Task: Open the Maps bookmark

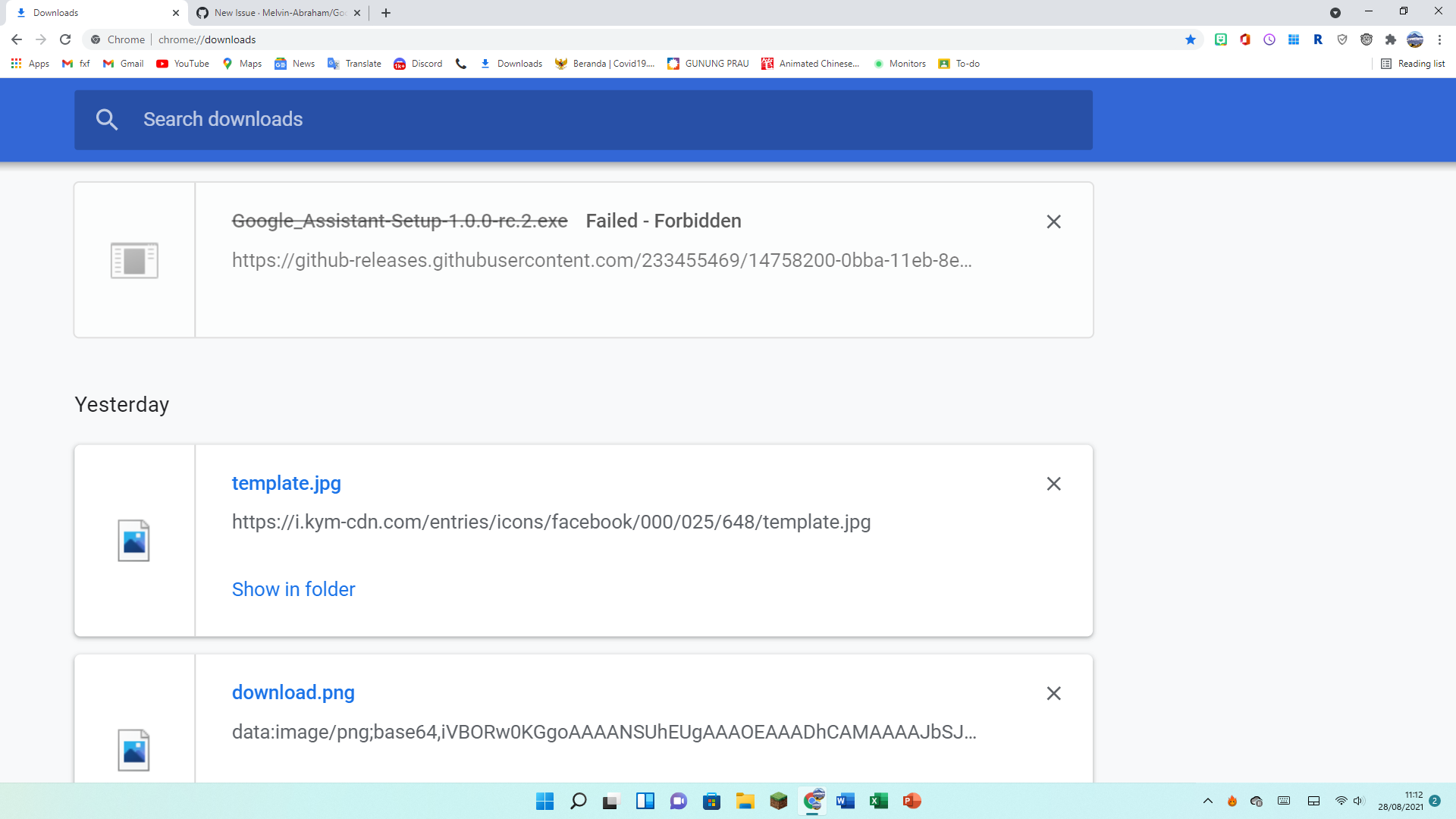Action: [242, 64]
